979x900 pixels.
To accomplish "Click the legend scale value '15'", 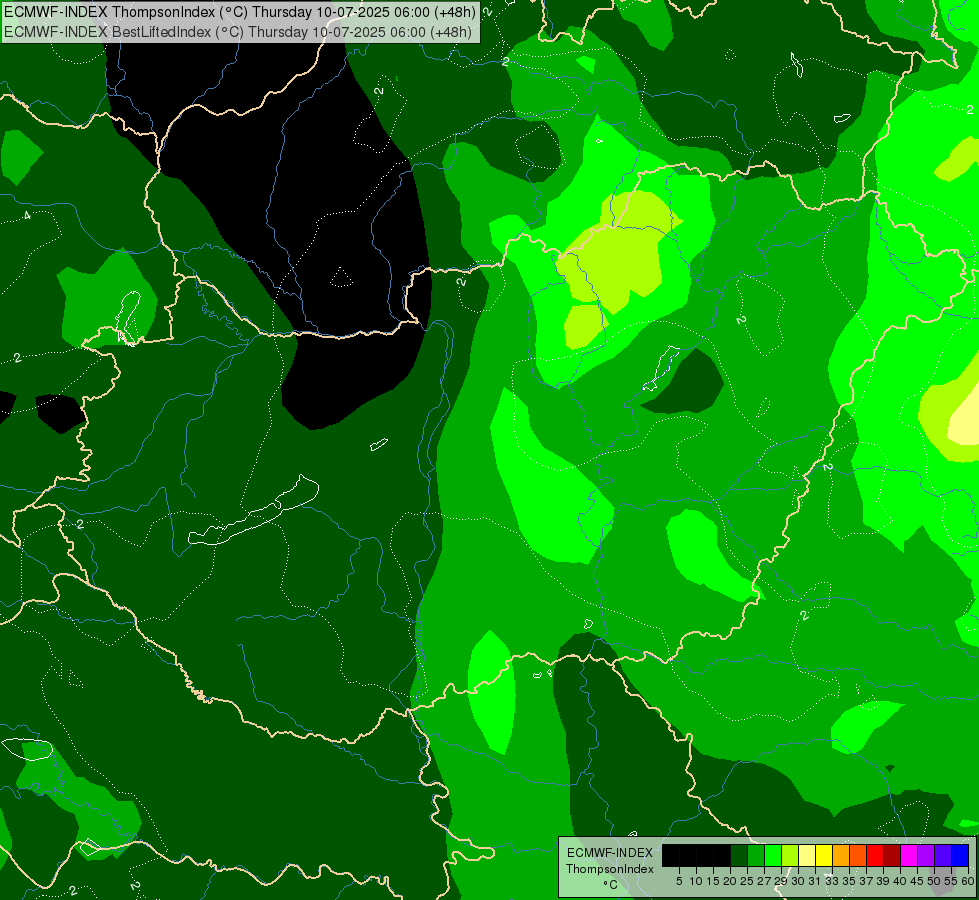I will pyautogui.click(x=713, y=881).
